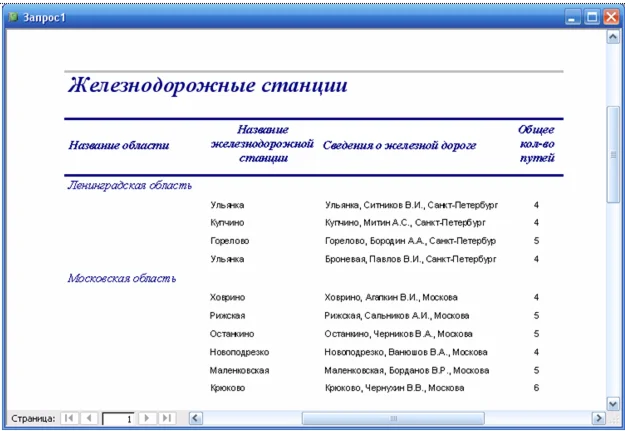Click the page number input field
625x431 pixels.
click(119, 418)
